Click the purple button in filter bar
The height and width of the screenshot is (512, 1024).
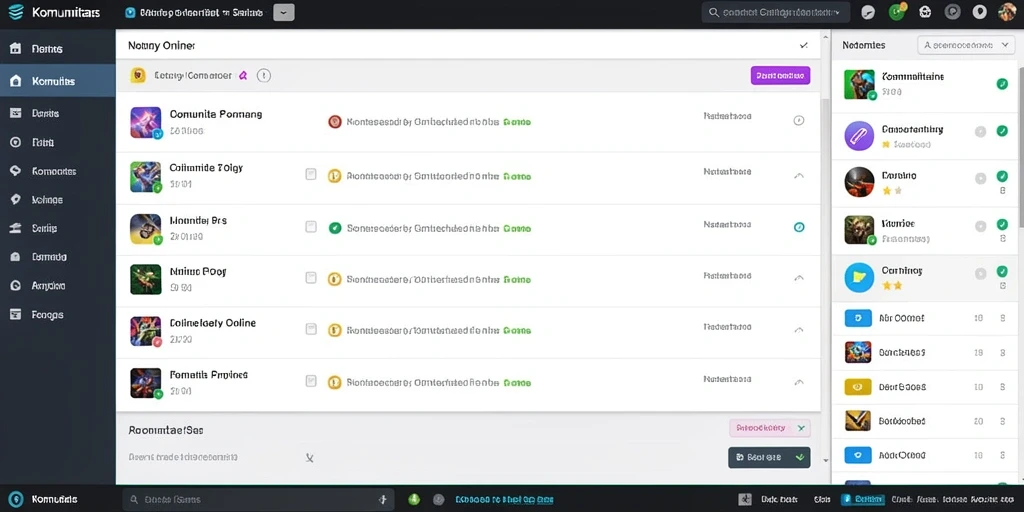pos(780,76)
